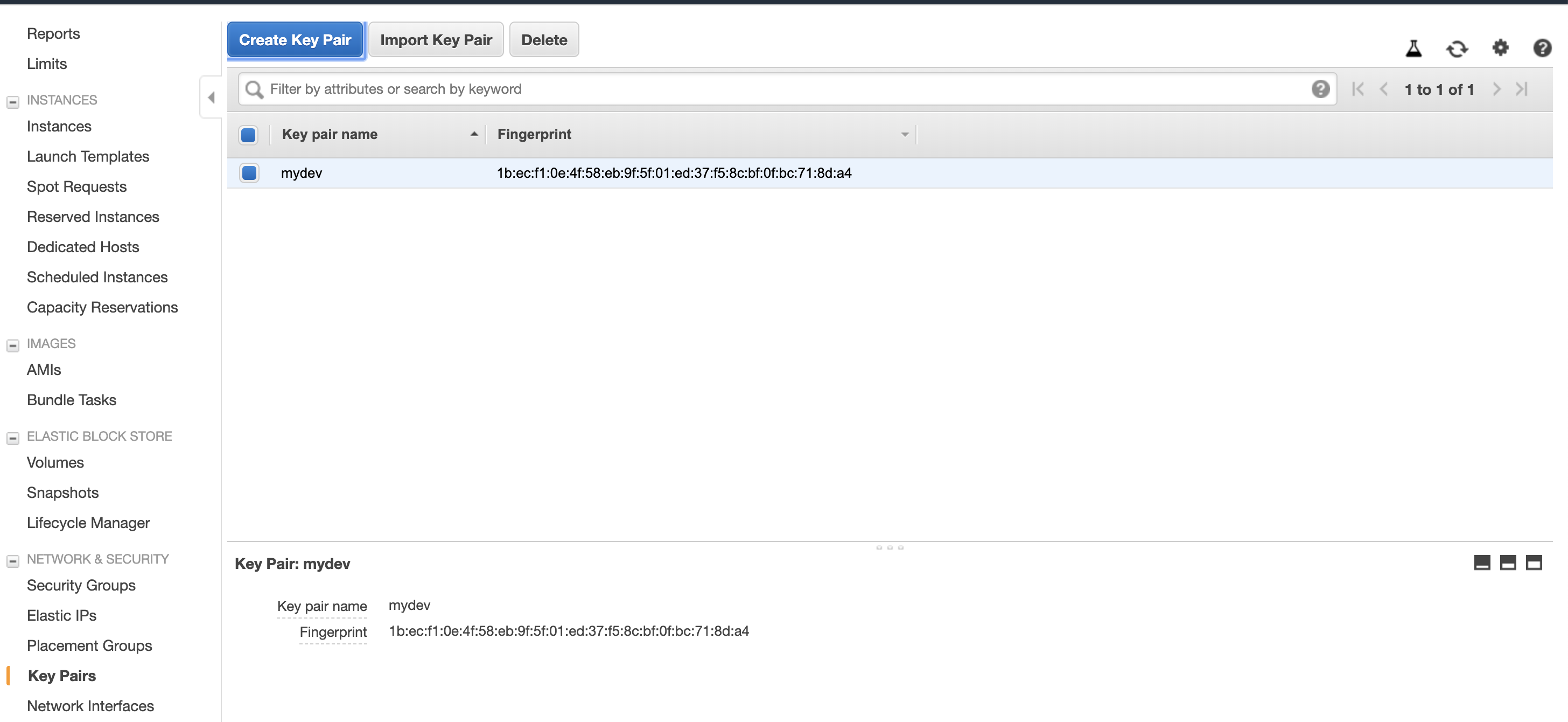Viewport: 1568px width, 722px height.
Task: Click the '1 to 1 of 1' pagination text
Action: [1439, 89]
